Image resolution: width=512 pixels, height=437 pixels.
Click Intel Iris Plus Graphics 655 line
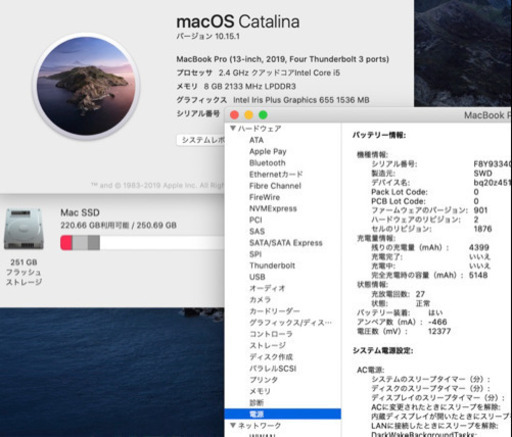(273, 100)
